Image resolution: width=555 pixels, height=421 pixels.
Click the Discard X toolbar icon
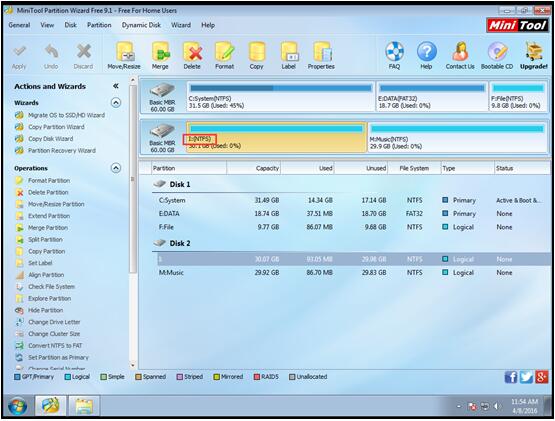pos(84,52)
